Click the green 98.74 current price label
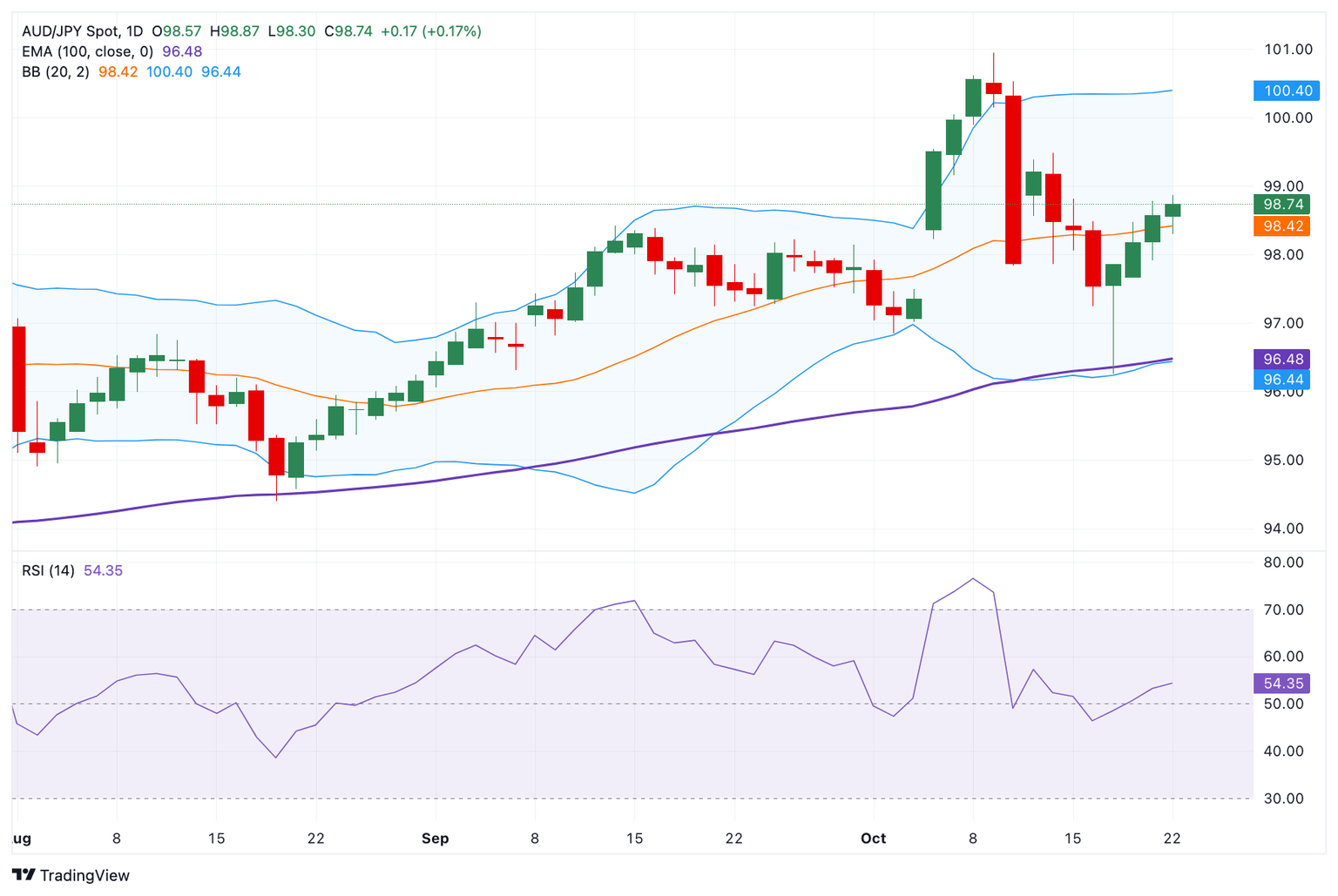Viewport: 1338px width, 896px height. click(x=1282, y=205)
